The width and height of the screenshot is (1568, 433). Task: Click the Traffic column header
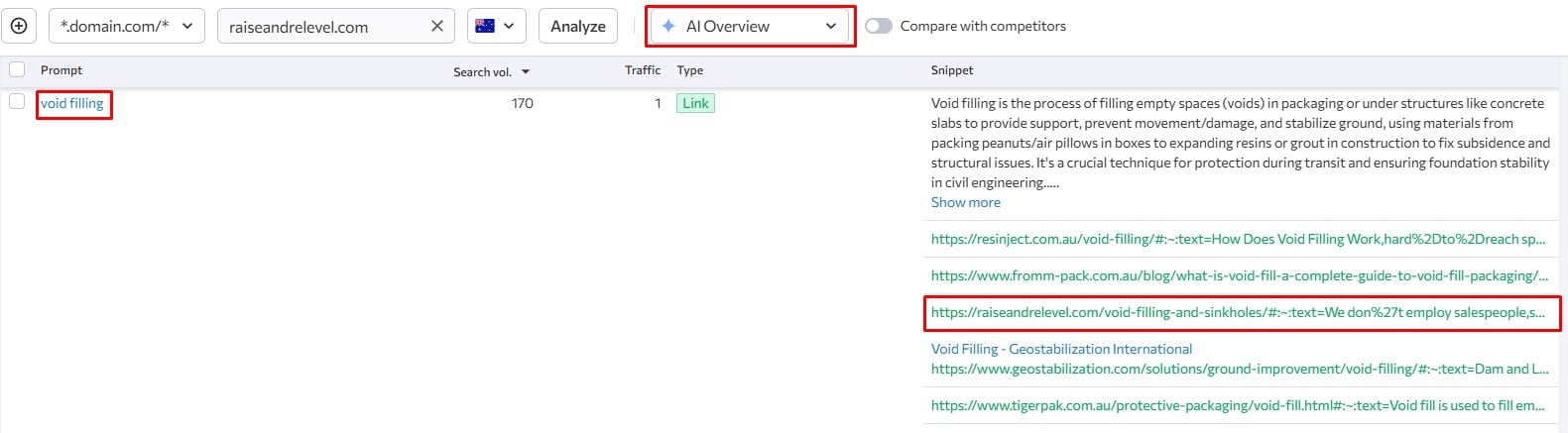pyautogui.click(x=642, y=70)
